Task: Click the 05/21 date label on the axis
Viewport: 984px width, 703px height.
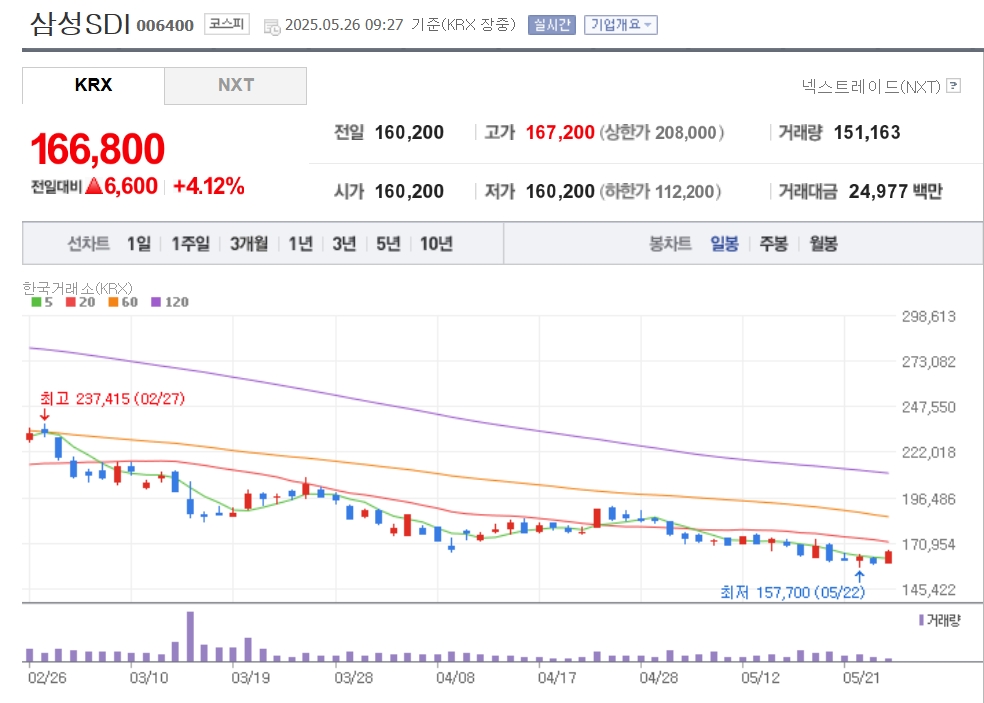Action: point(861,678)
